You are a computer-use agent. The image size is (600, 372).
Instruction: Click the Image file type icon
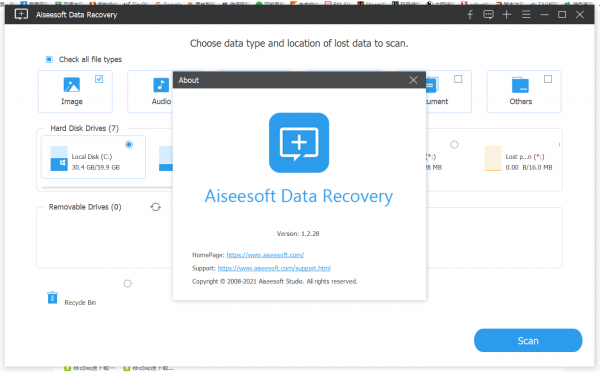point(72,85)
